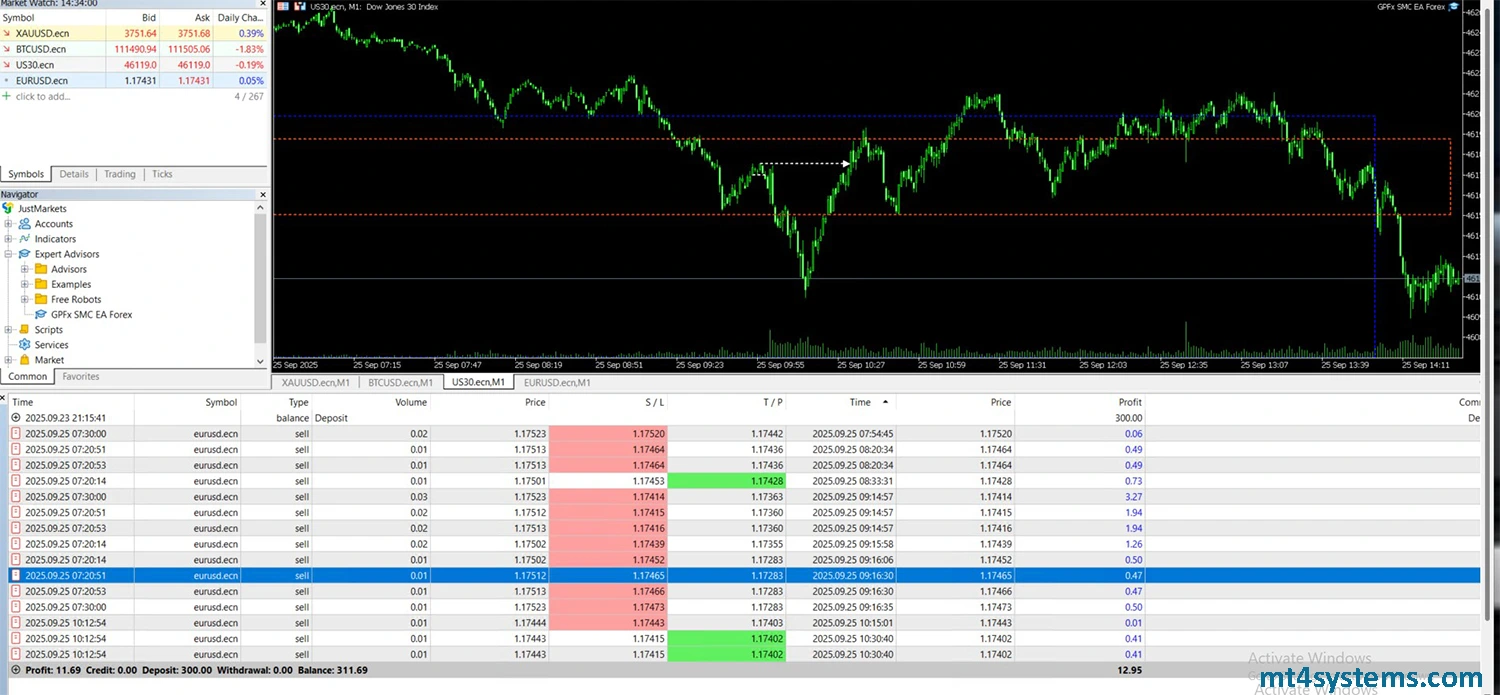Open the EURUSD.ecn,M1 chart tab
This screenshot has height=695, width=1500.
[557, 382]
